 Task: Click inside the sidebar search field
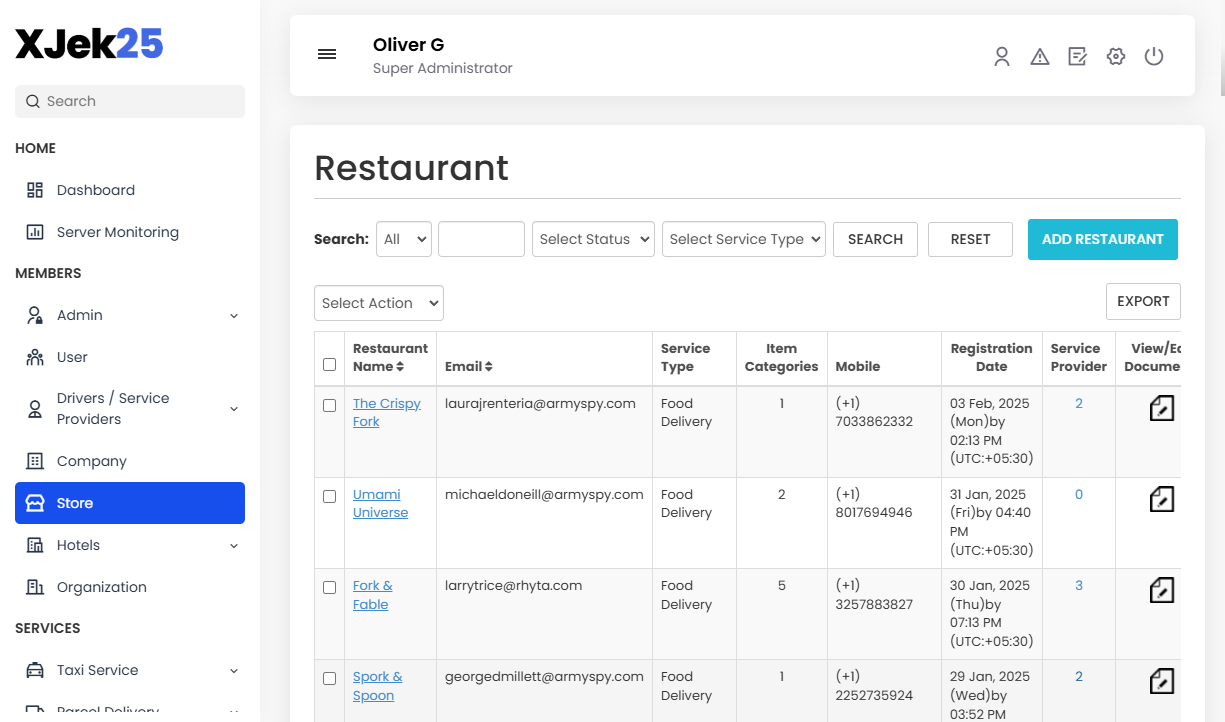point(129,101)
